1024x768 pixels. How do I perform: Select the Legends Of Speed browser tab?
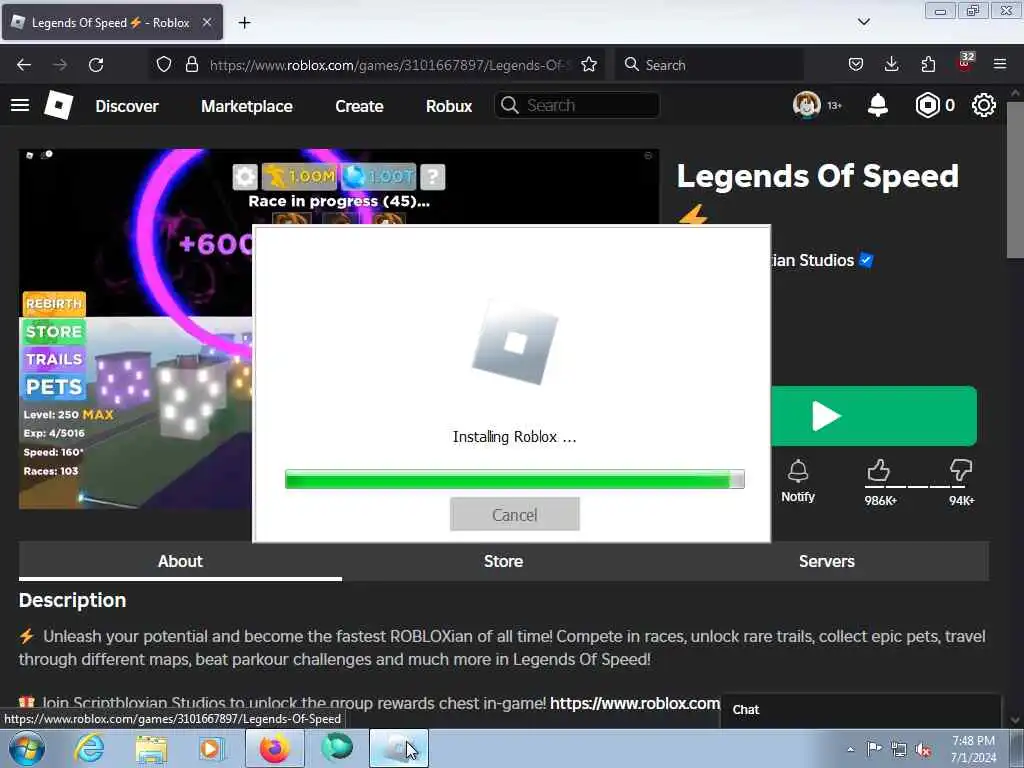click(112, 22)
